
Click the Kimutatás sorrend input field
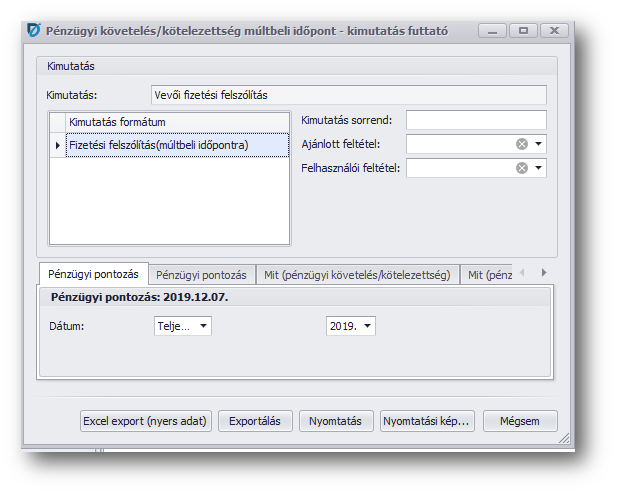coord(475,120)
